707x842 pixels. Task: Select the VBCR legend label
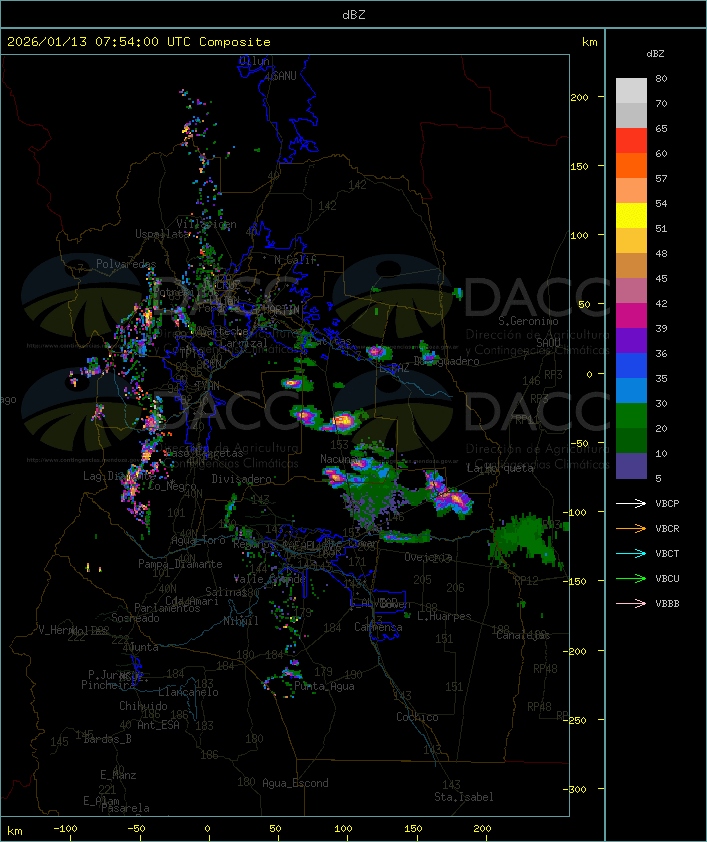(667, 528)
